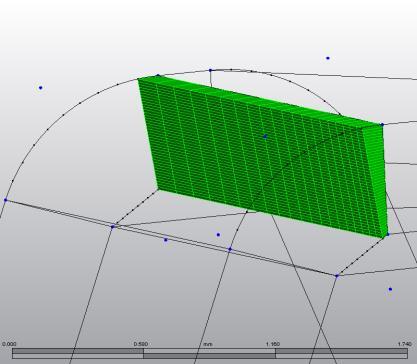This screenshot has height=364, width=417.
Task: Pick the blue vertex at right end of double line
Action: pyautogui.click(x=337, y=276)
